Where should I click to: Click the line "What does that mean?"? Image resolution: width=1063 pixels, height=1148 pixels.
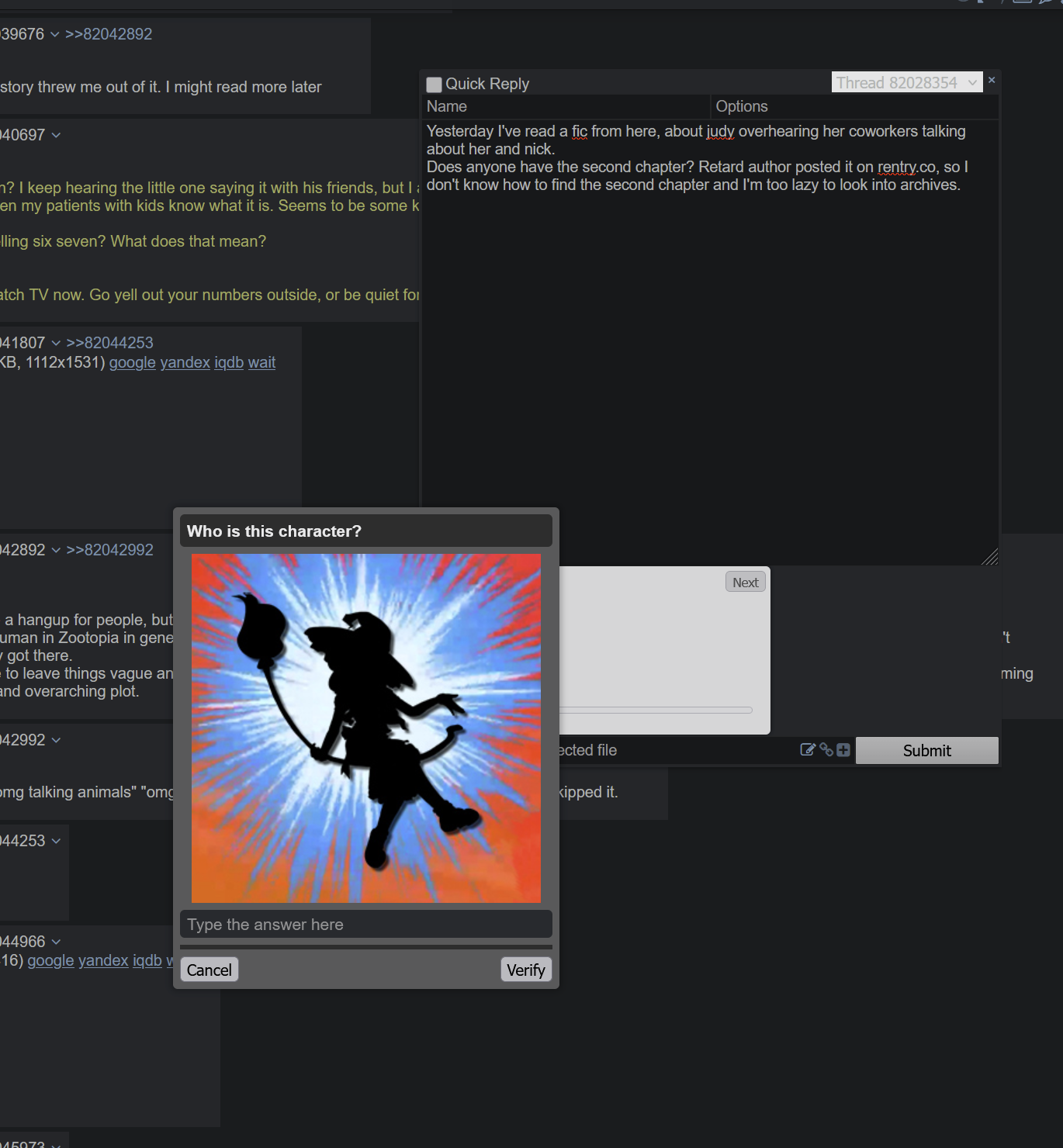pyautogui.click(x=189, y=241)
